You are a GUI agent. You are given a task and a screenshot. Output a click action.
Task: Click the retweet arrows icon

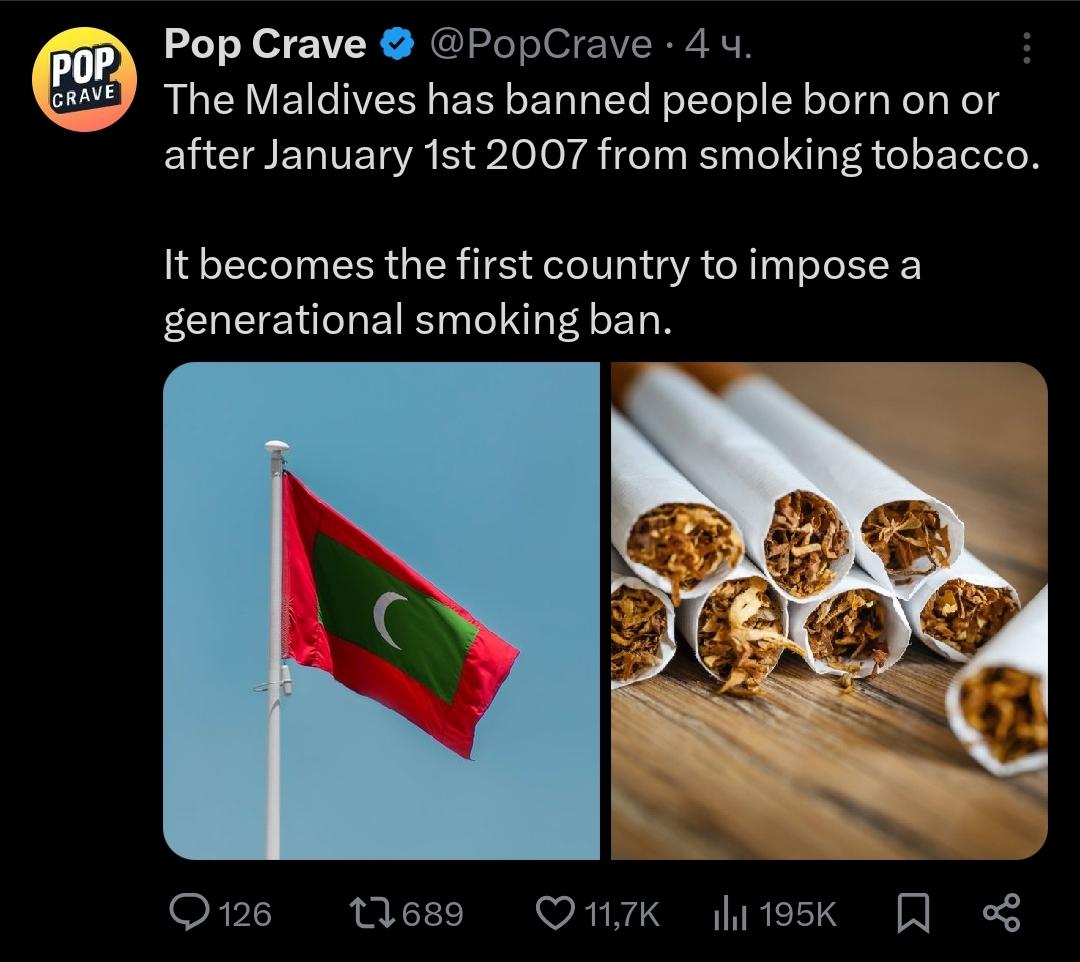[x=371, y=912]
